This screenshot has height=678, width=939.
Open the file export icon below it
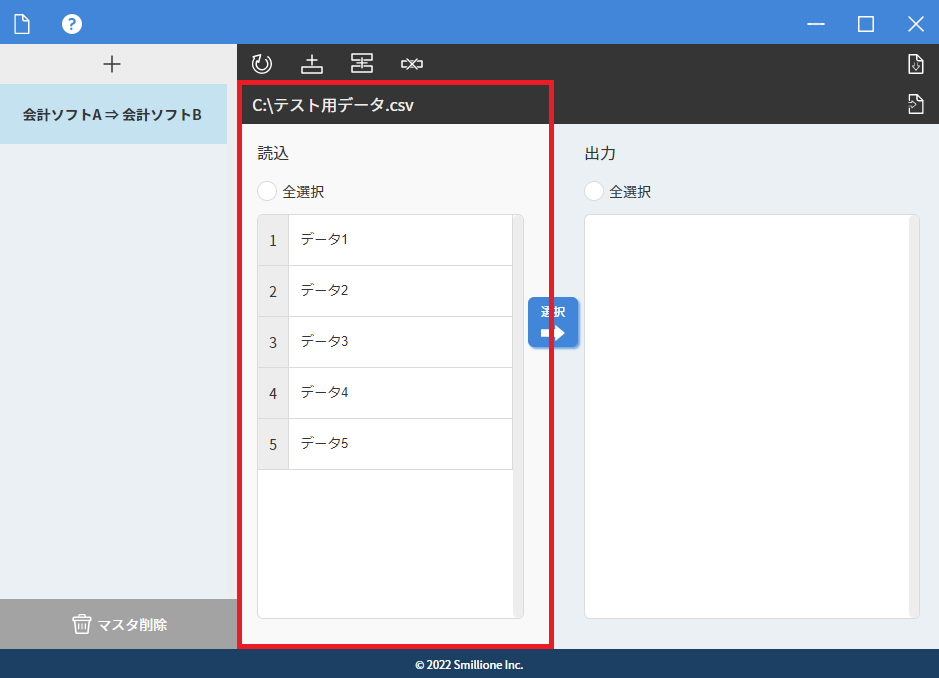pos(915,103)
